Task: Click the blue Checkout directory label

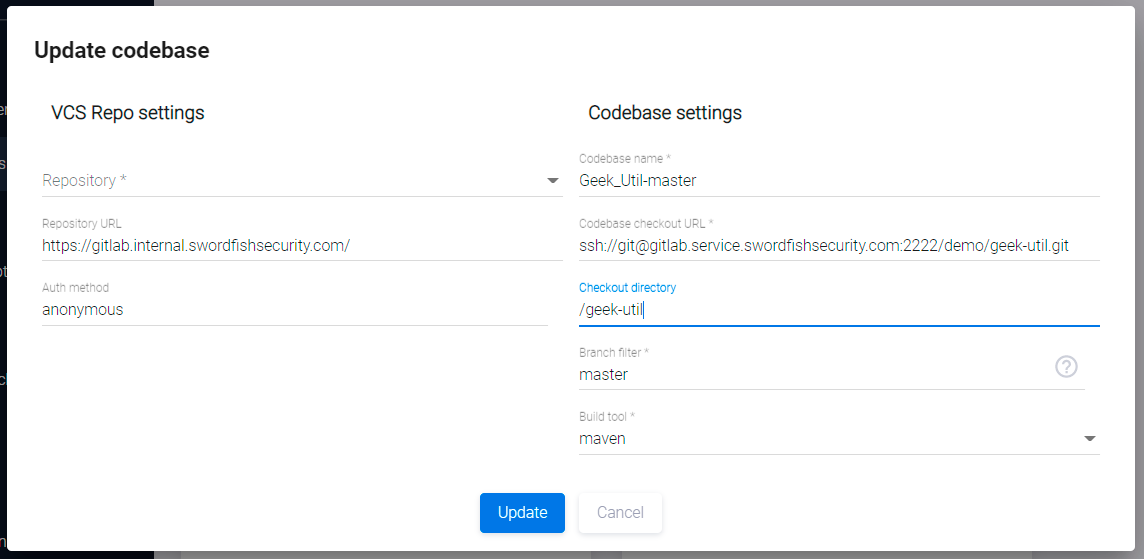Action: (x=627, y=288)
